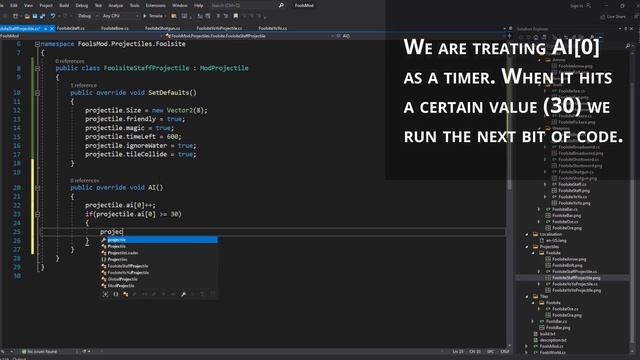Collapse the Tiles folder in Solution Explorer

(x=527, y=296)
